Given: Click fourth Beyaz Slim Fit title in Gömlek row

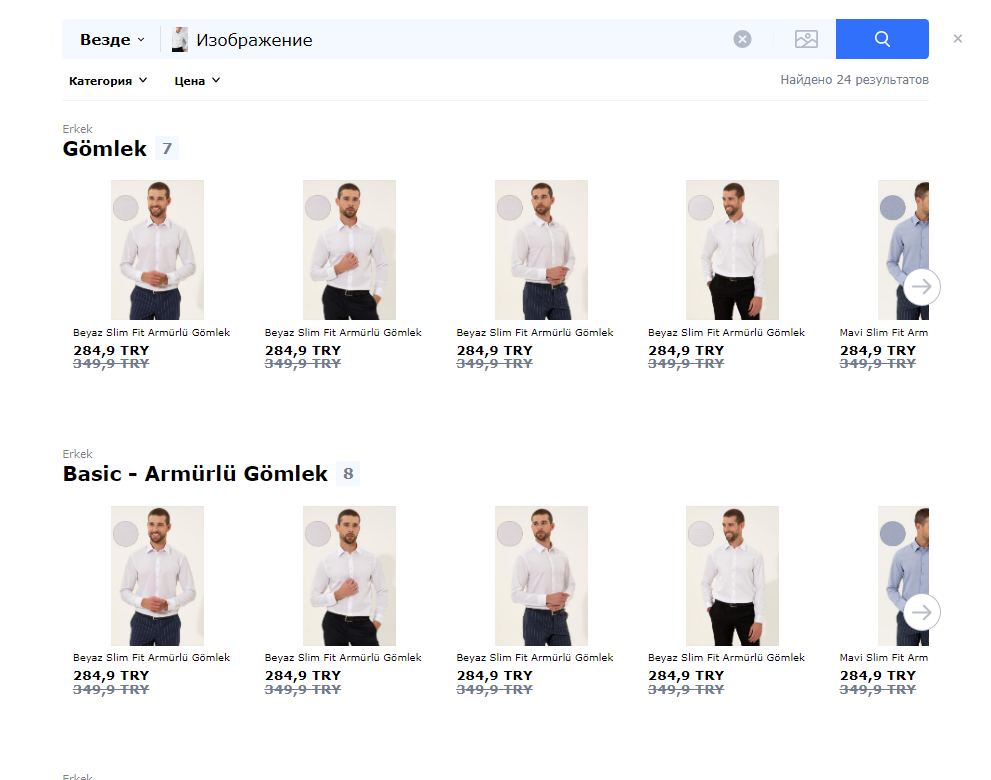Looking at the screenshot, I should 726,332.
